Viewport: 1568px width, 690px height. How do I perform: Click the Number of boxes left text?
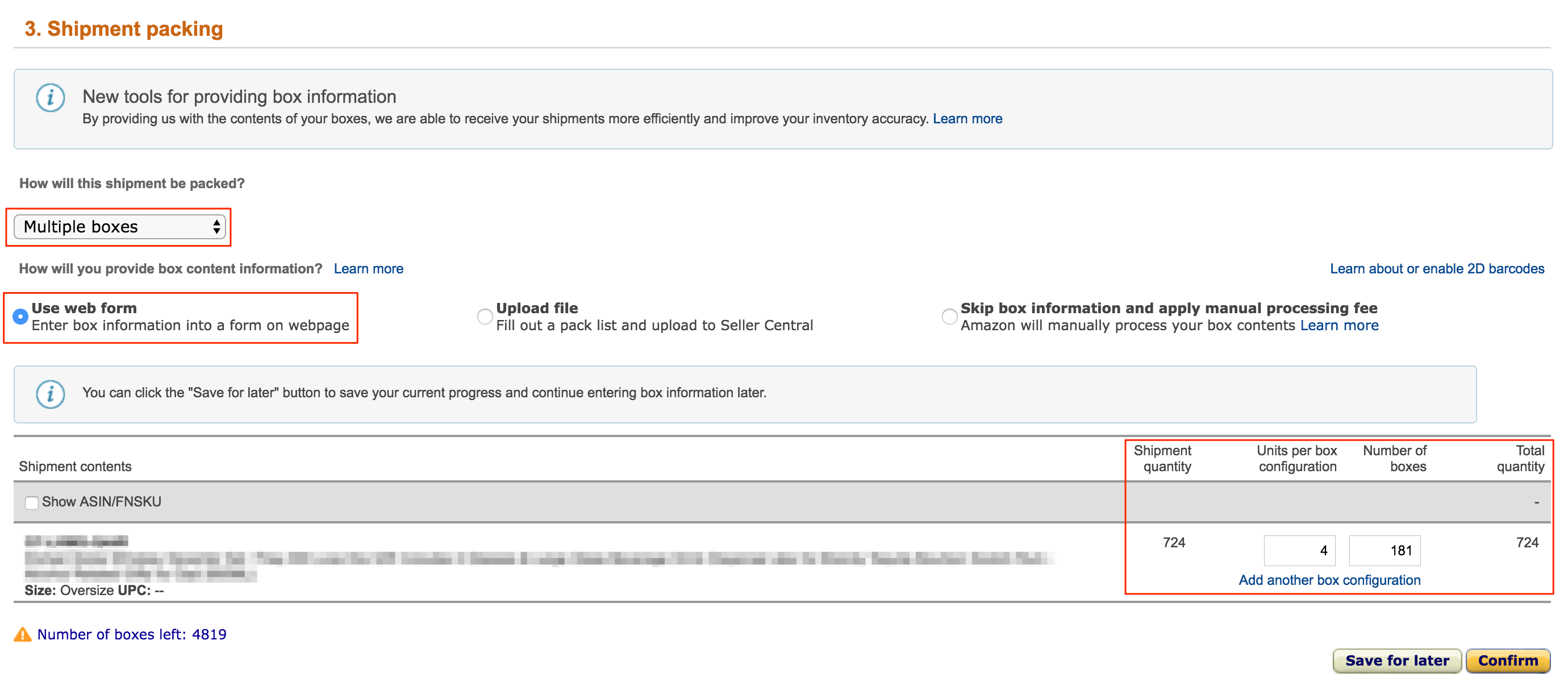click(x=131, y=634)
